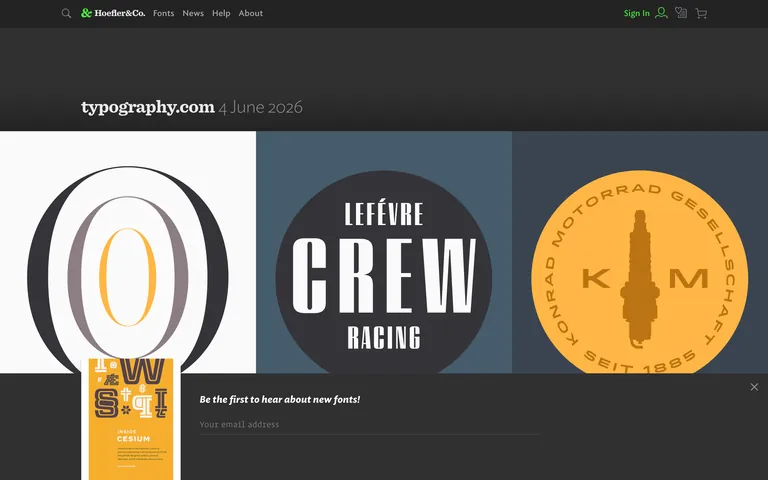Click the Sign In link

pos(637,13)
